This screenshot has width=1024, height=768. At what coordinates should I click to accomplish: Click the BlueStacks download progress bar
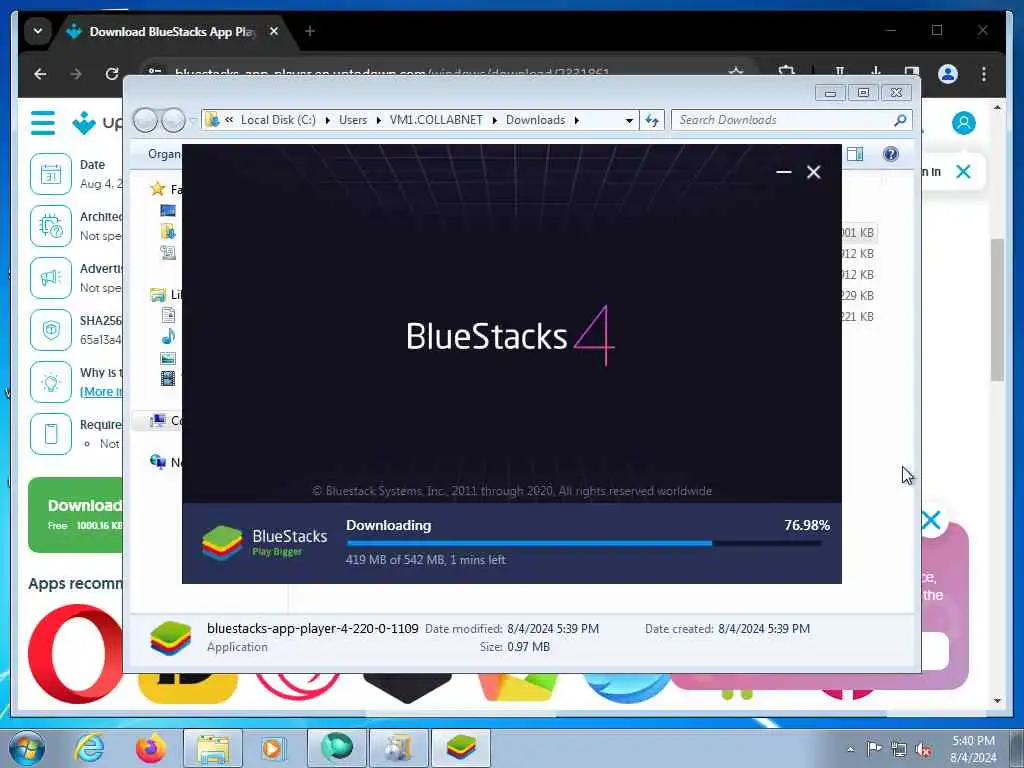pyautogui.click(x=584, y=543)
